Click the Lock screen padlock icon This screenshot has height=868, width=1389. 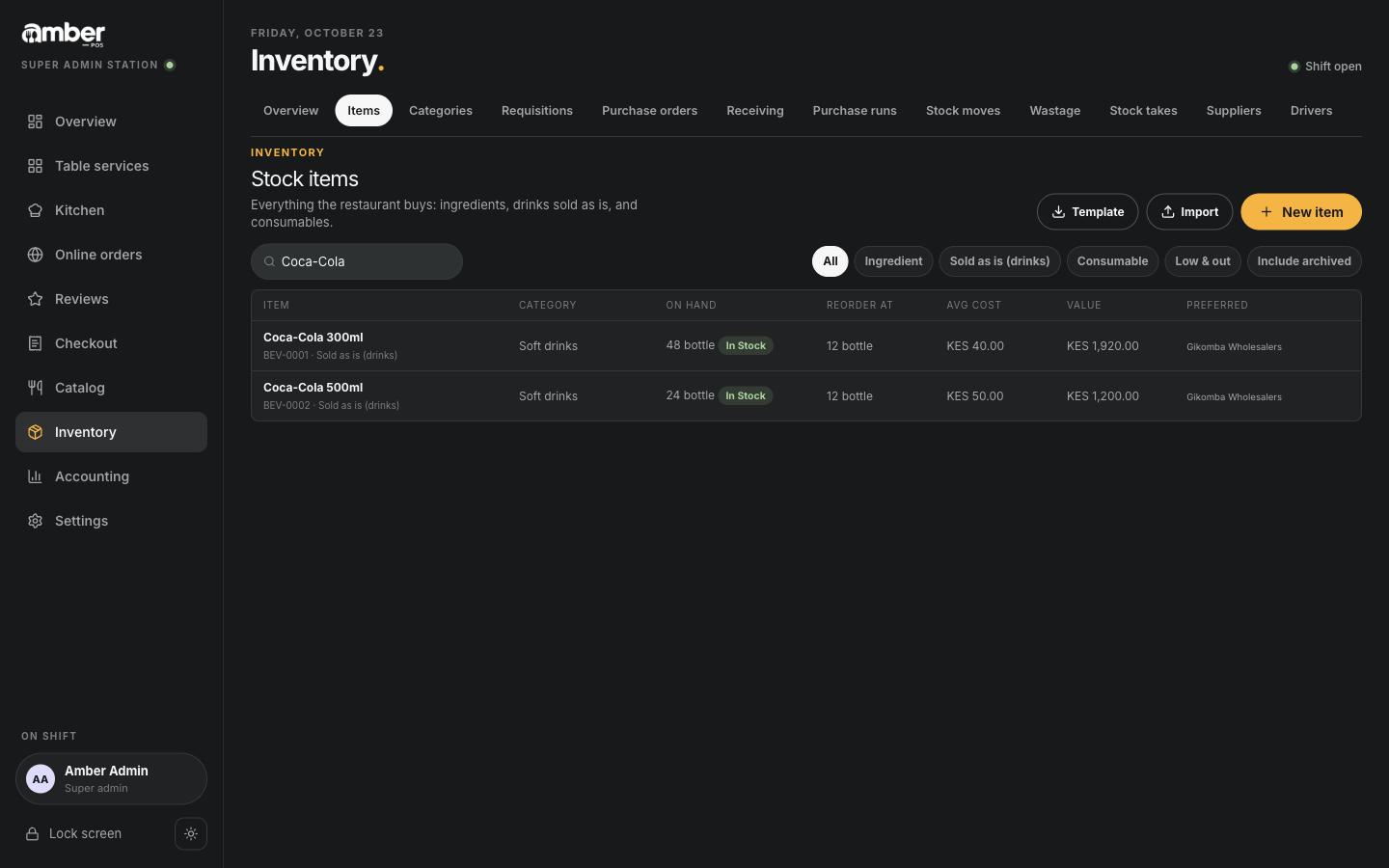point(32,833)
